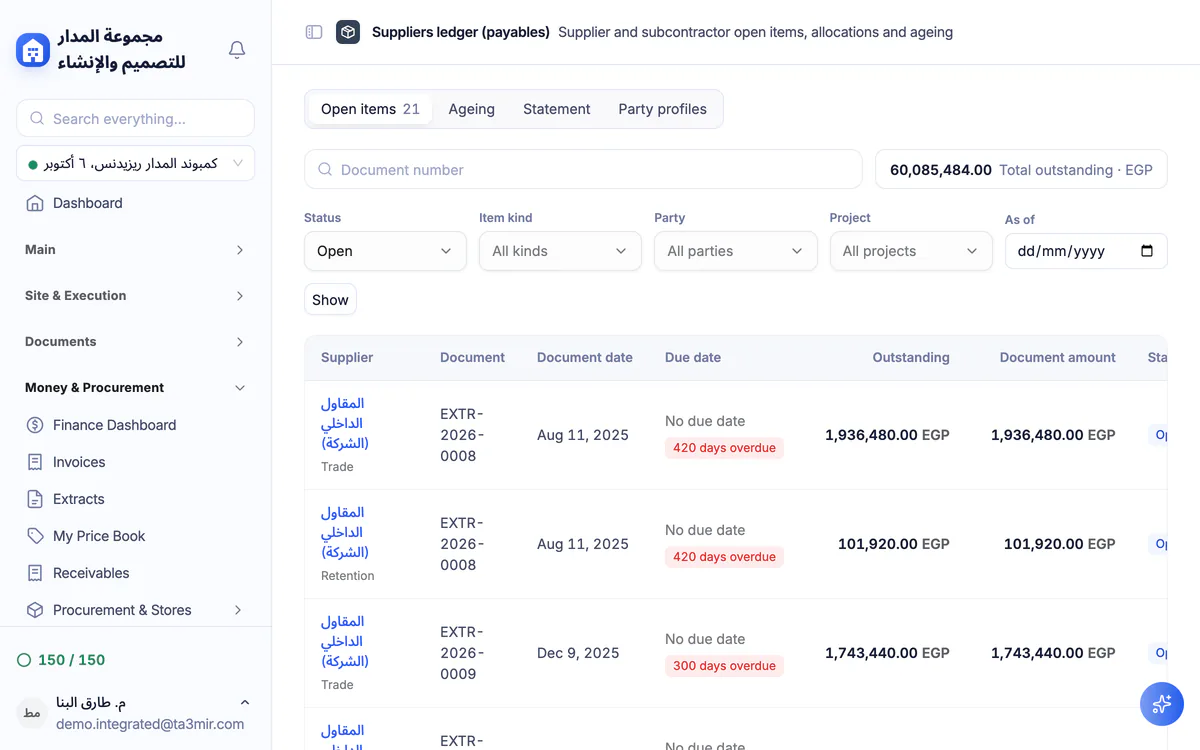Click the Dashboard home icon
Screen dimensions: 1200x750
point(35,203)
